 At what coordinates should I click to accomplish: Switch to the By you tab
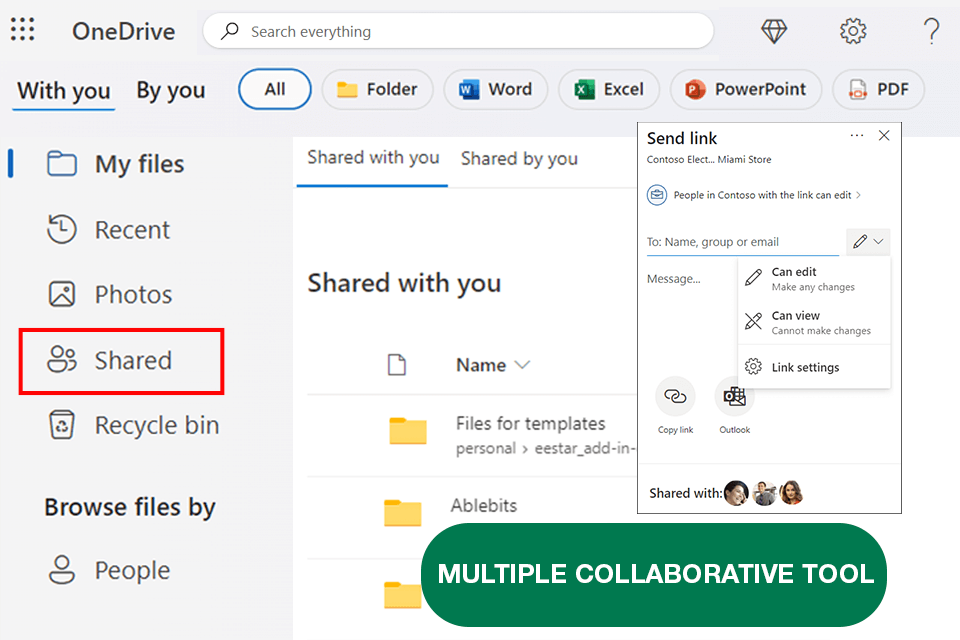coord(171,91)
